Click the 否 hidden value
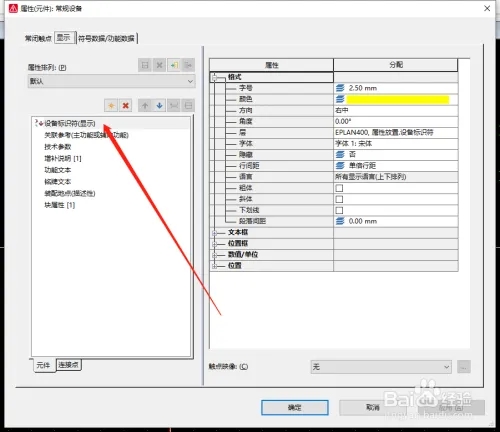500x432 pixels. (352, 154)
